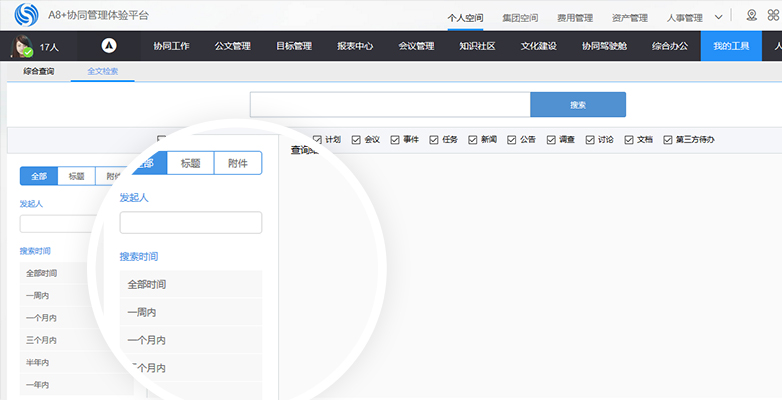
Task: Click the user avatar next to 17人
Action: pyautogui.click(x=21, y=46)
